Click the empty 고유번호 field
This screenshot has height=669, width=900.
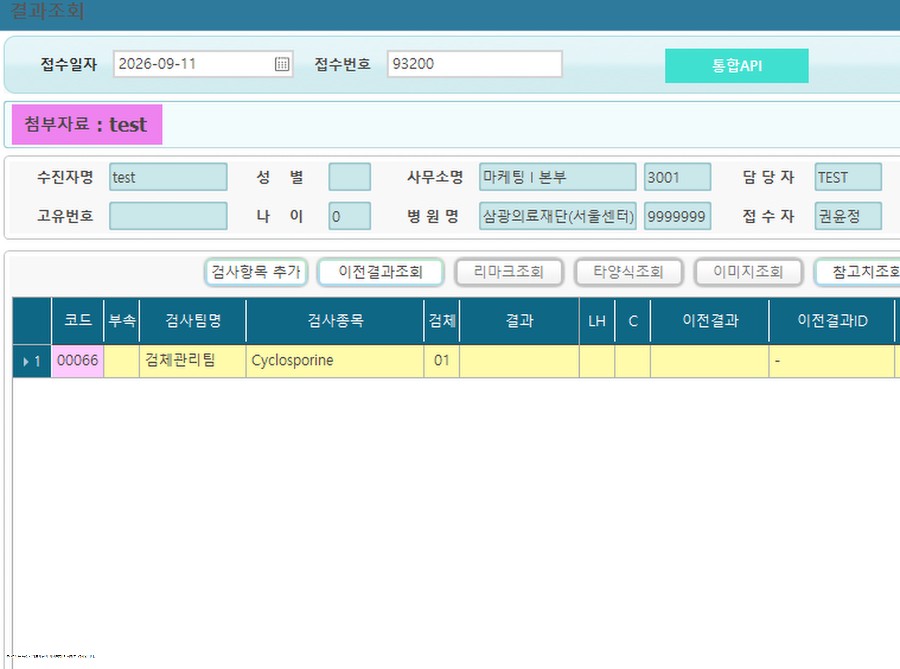coord(168,216)
